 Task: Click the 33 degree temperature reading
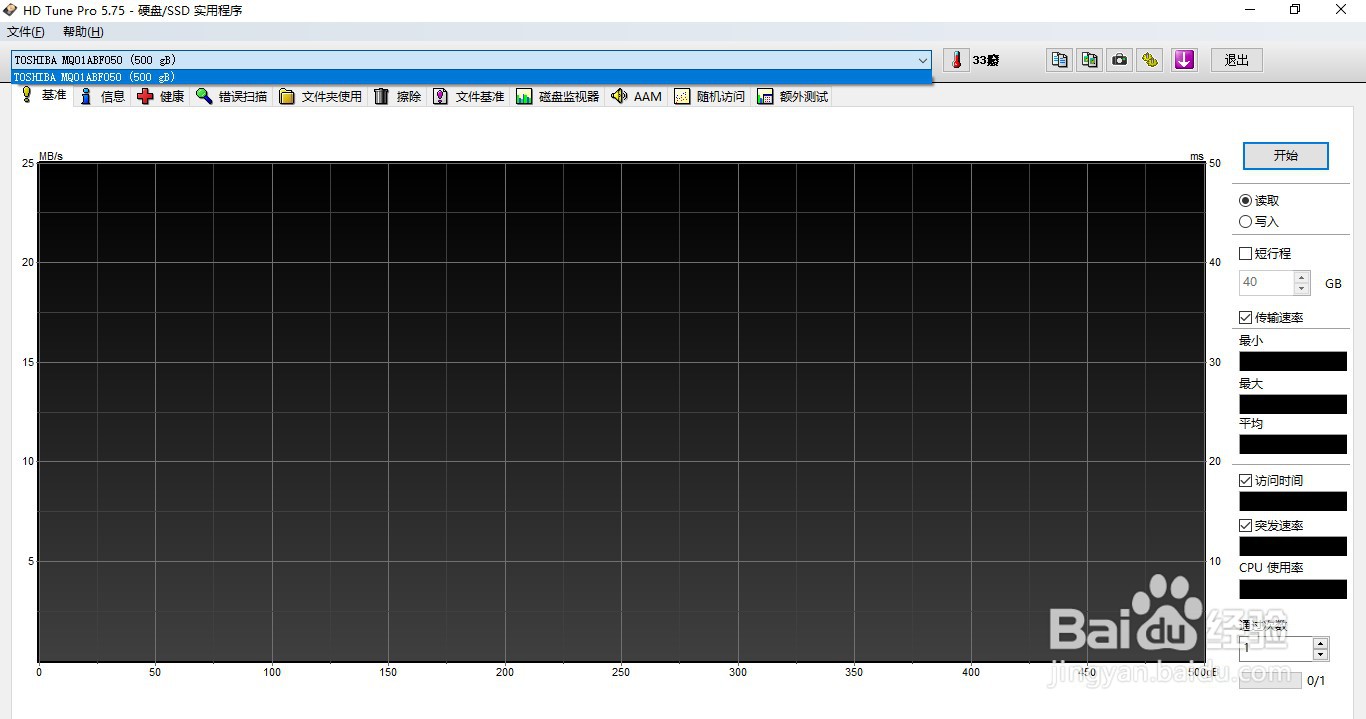[x=986, y=60]
